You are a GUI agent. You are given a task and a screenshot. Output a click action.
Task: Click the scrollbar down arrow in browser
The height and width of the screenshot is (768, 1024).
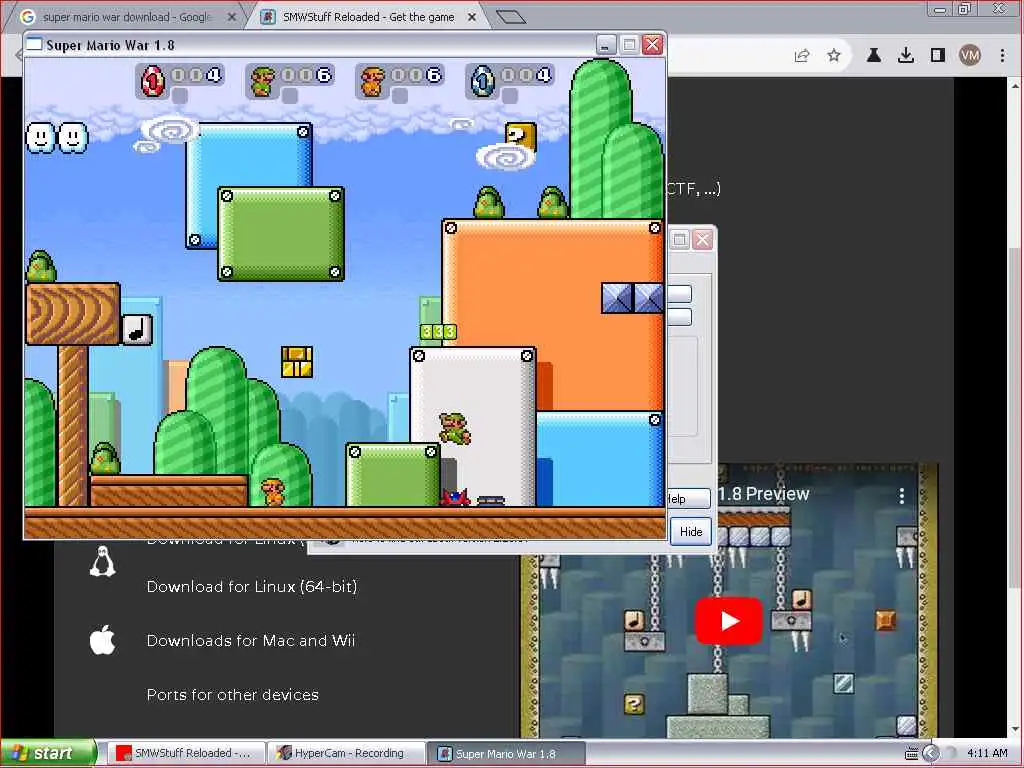tap(1015, 729)
